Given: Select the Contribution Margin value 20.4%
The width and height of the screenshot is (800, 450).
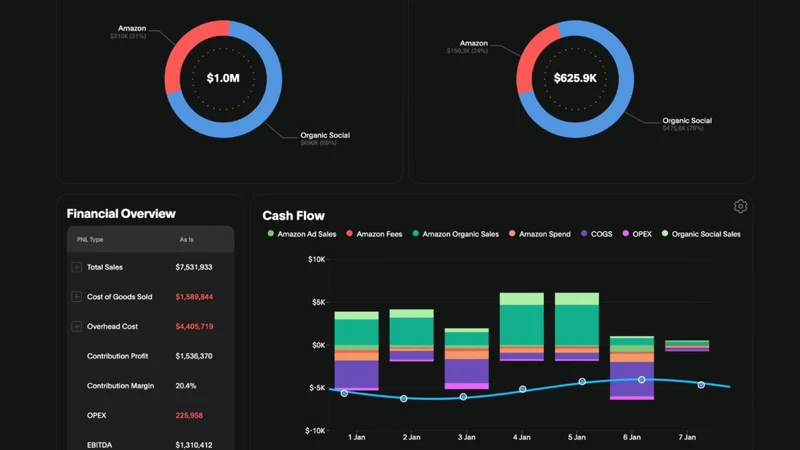Looking at the screenshot, I should (186, 386).
